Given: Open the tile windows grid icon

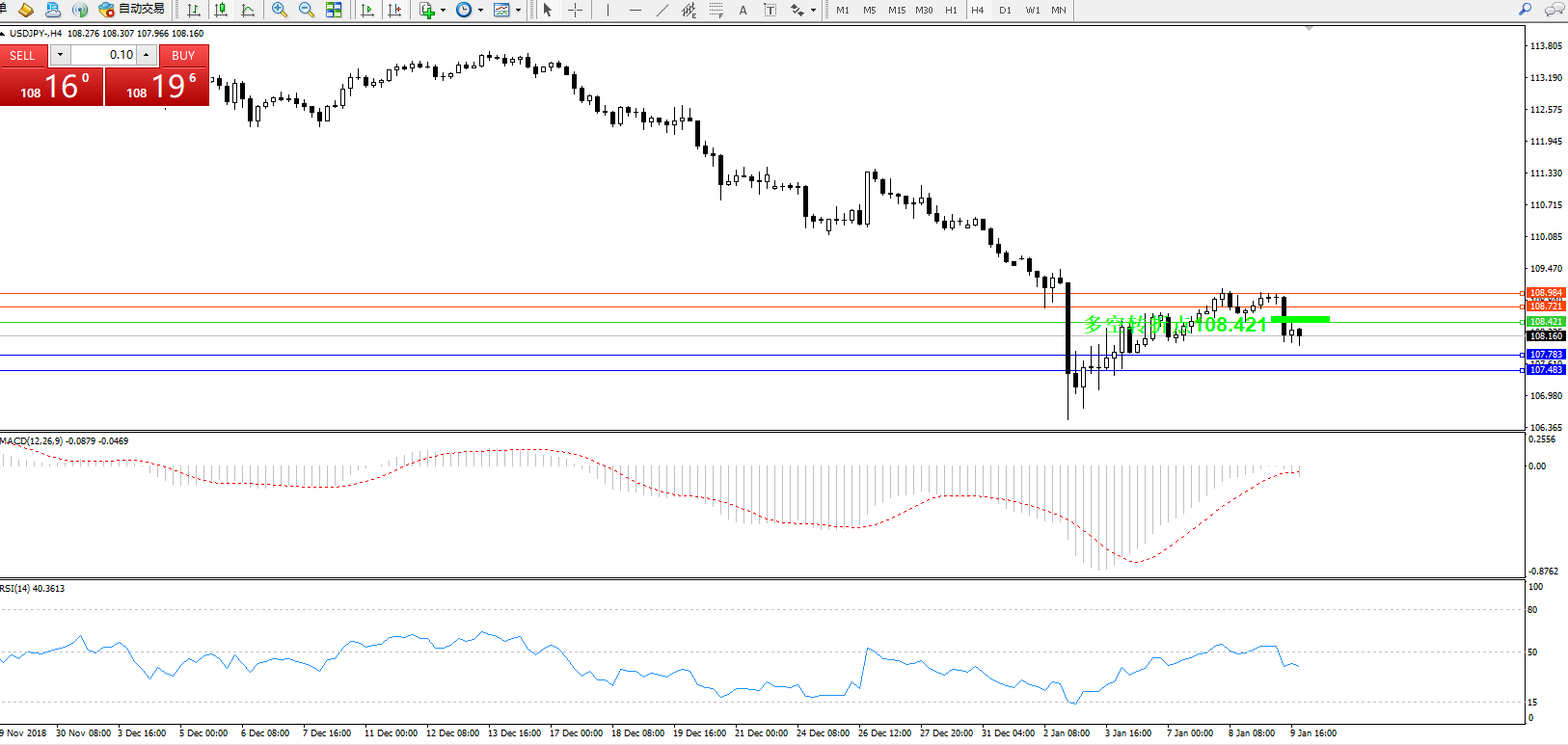Looking at the screenshot, I should click(334, 10).
